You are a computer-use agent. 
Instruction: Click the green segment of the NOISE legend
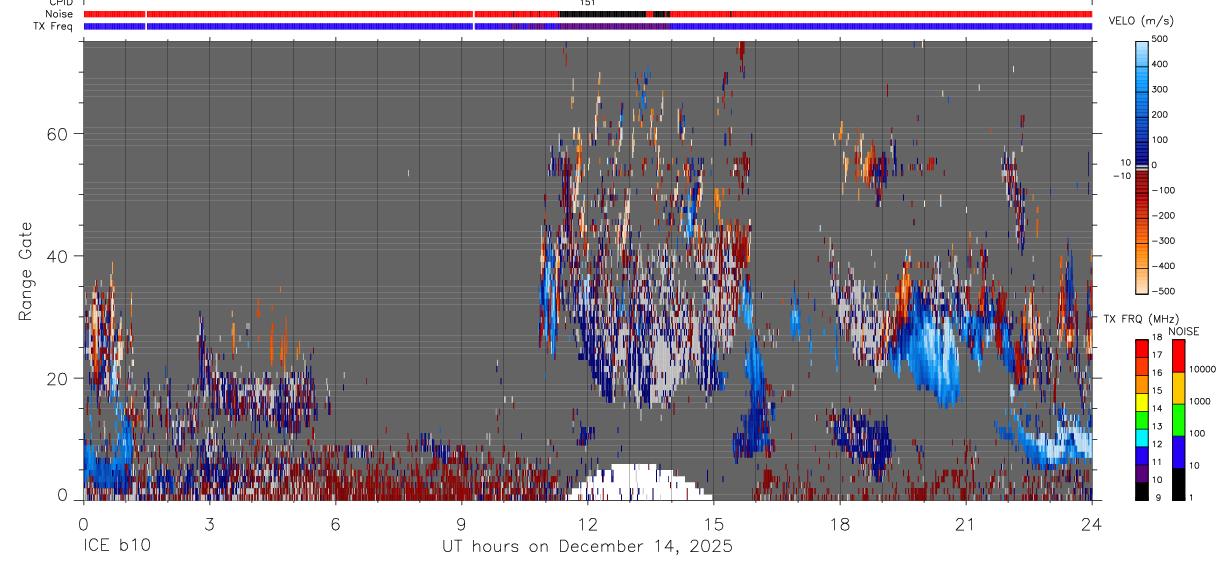(x=1178, y=418)
